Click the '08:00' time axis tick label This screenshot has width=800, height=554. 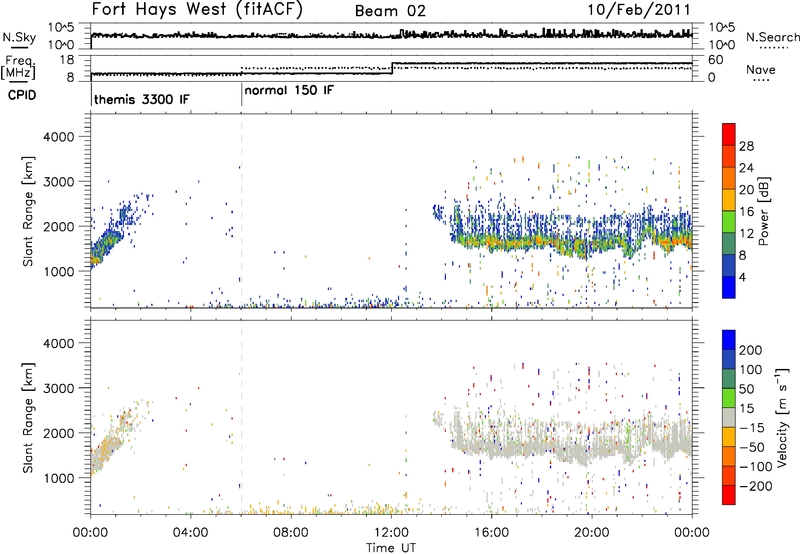[x=291, y=533]
